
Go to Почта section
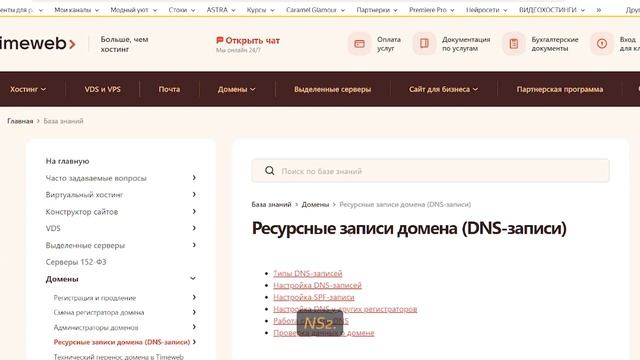coord(169,89)
